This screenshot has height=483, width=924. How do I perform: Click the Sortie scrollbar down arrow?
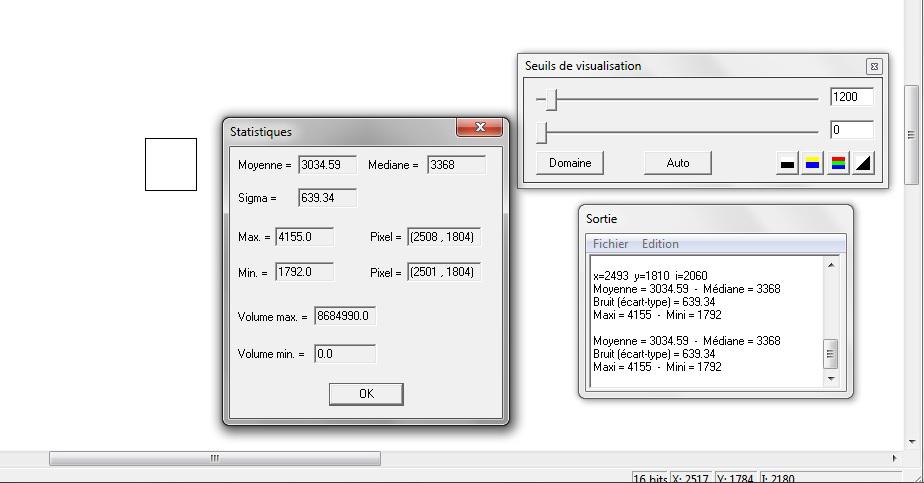coord(831,379)
